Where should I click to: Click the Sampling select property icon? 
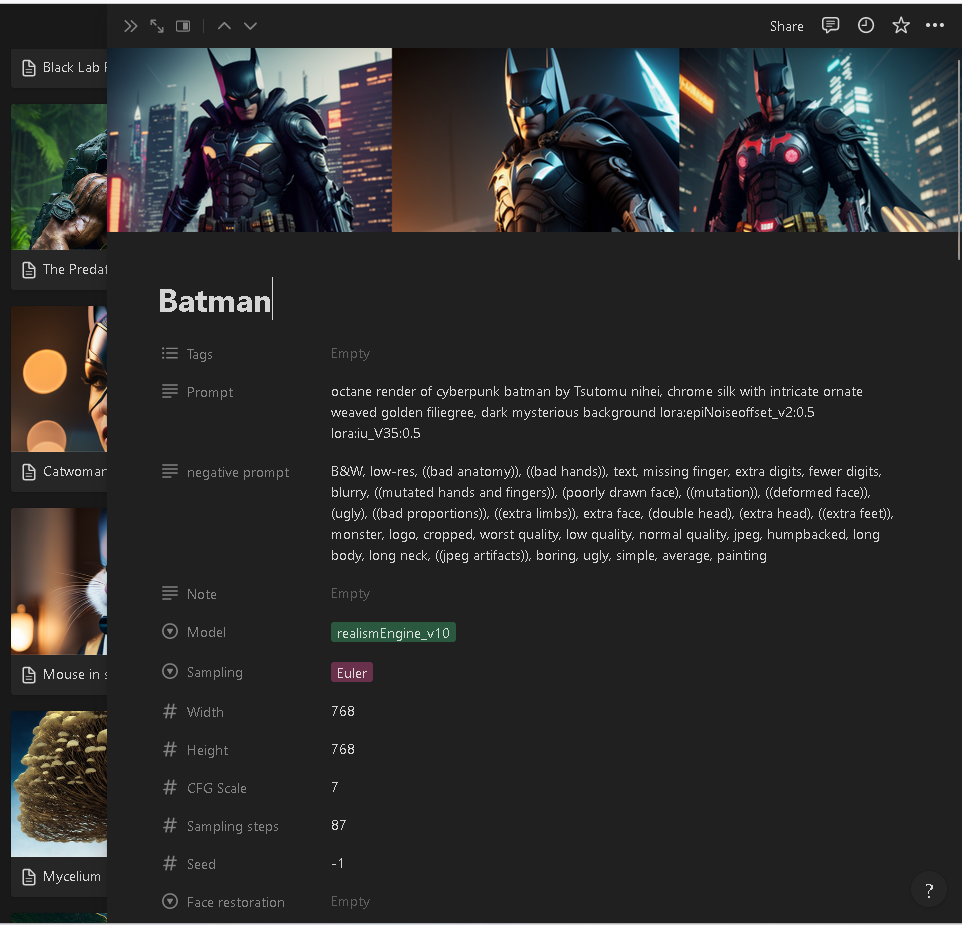pos(170,672)
